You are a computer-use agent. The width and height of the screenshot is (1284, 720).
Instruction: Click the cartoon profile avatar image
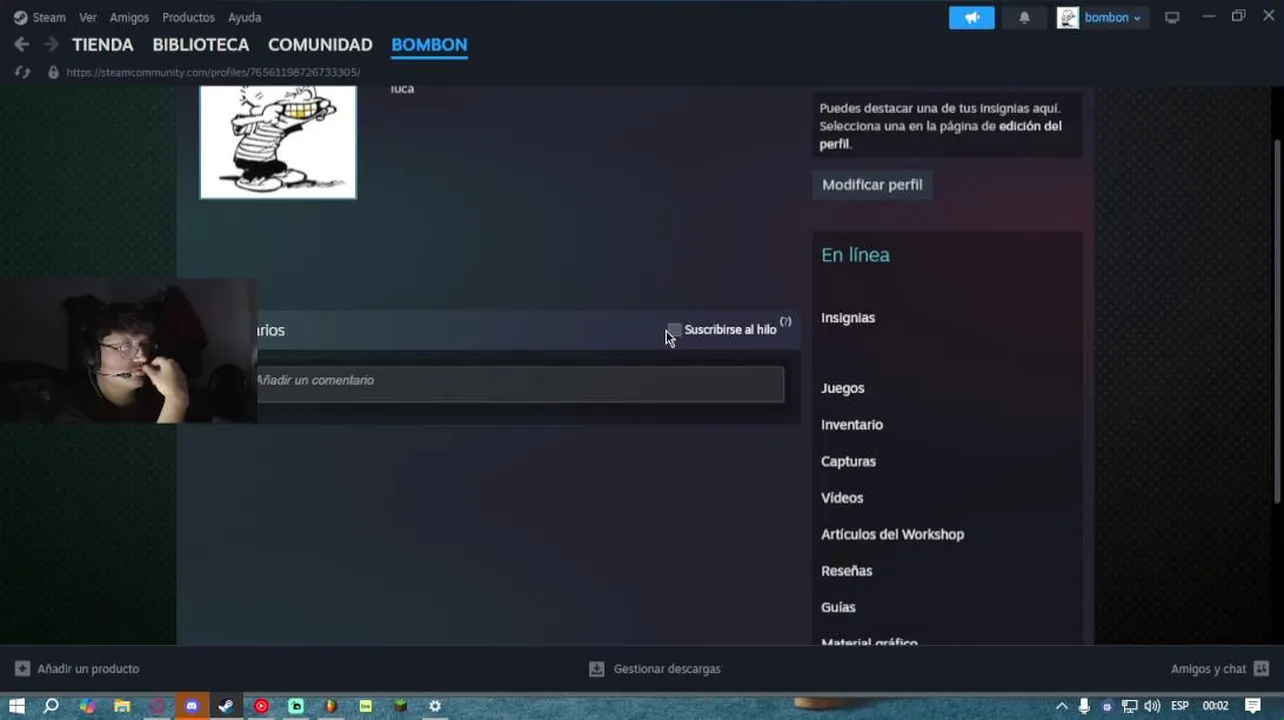(278, 141)
